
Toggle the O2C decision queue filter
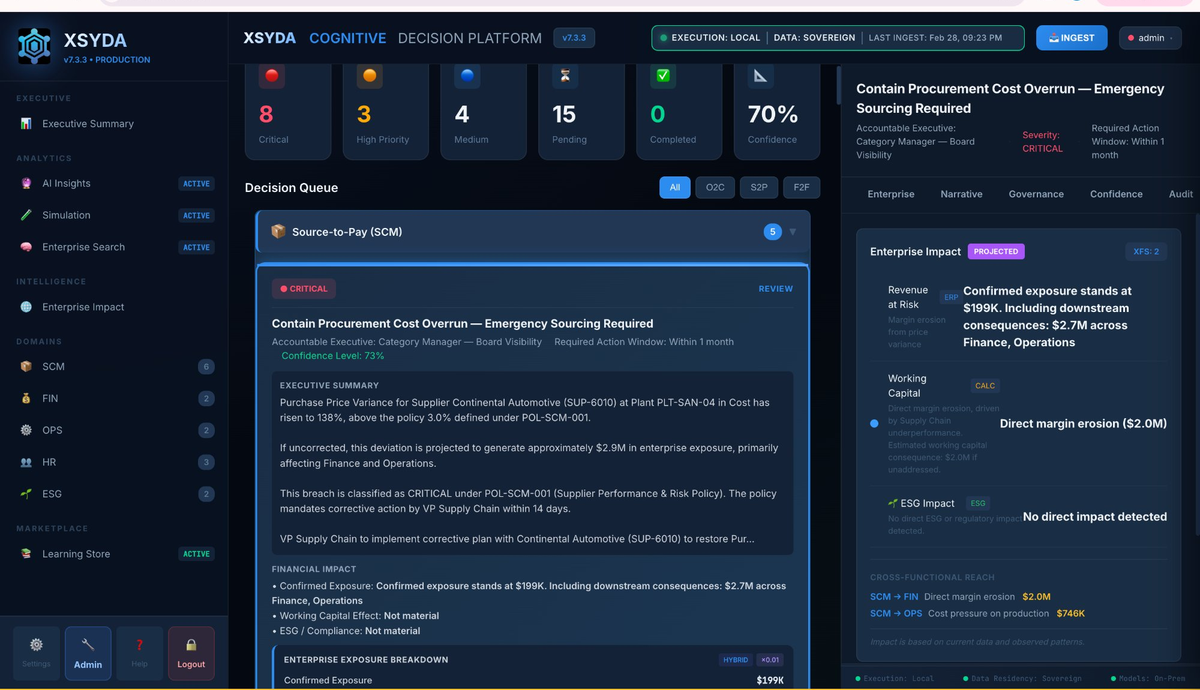[x=714, y=187]
